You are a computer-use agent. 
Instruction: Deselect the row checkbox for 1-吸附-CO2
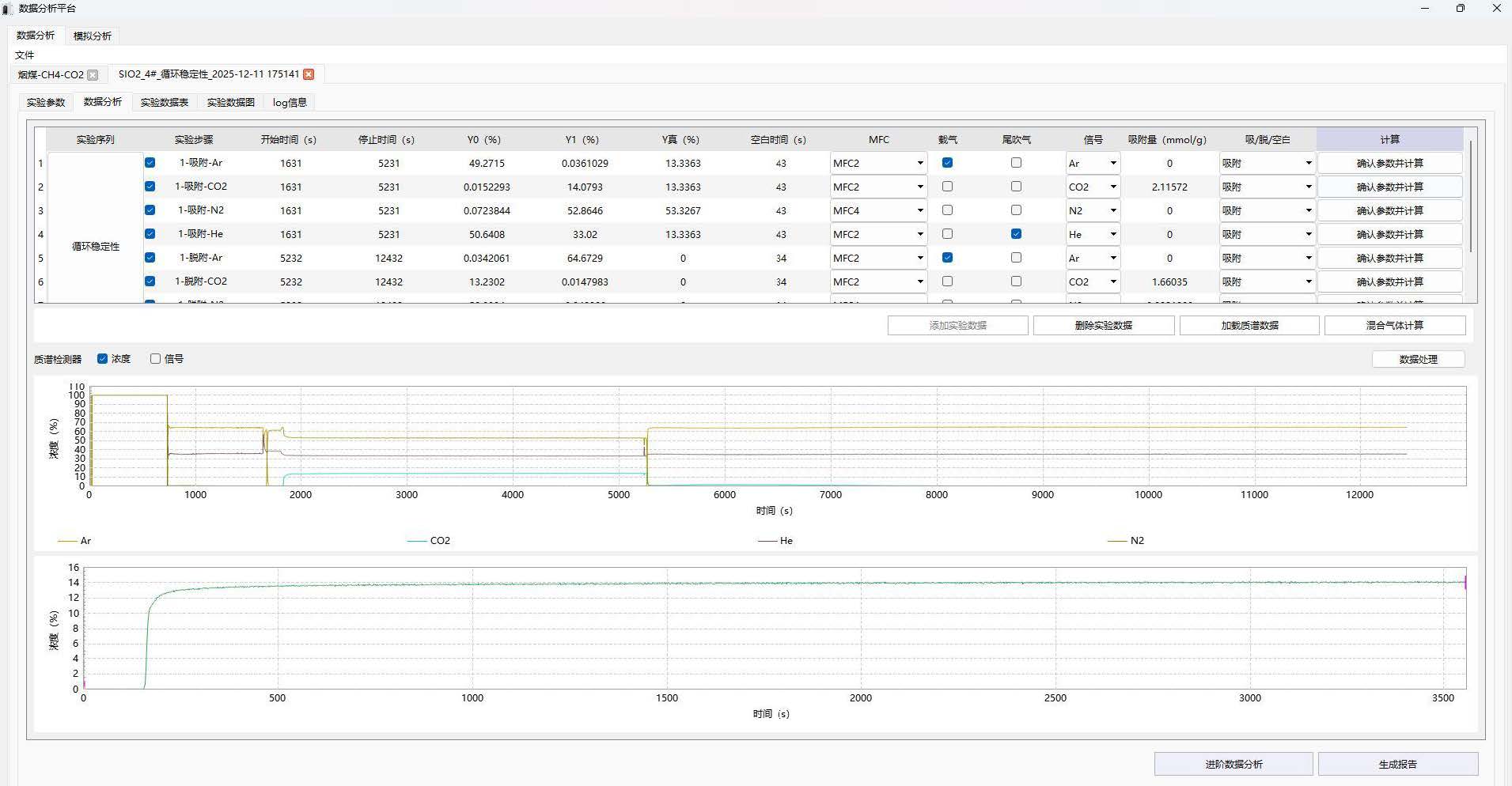pos(150,187)
